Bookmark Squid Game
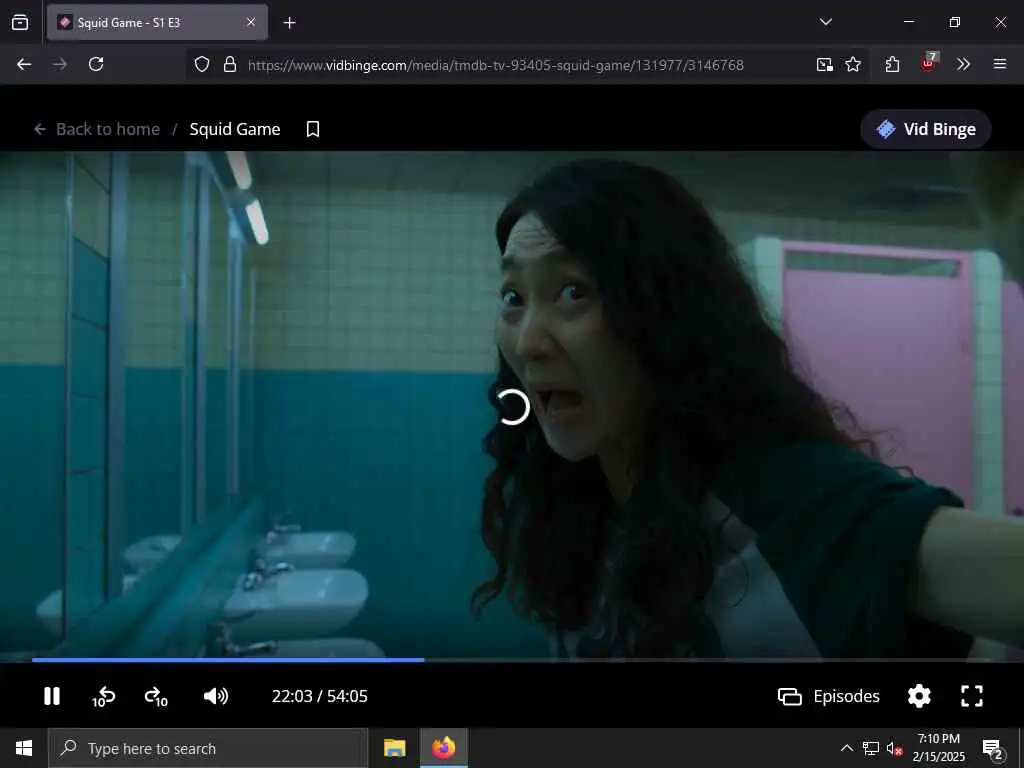Viewport: 1024px width, 768px height. (x=313, y=129)
